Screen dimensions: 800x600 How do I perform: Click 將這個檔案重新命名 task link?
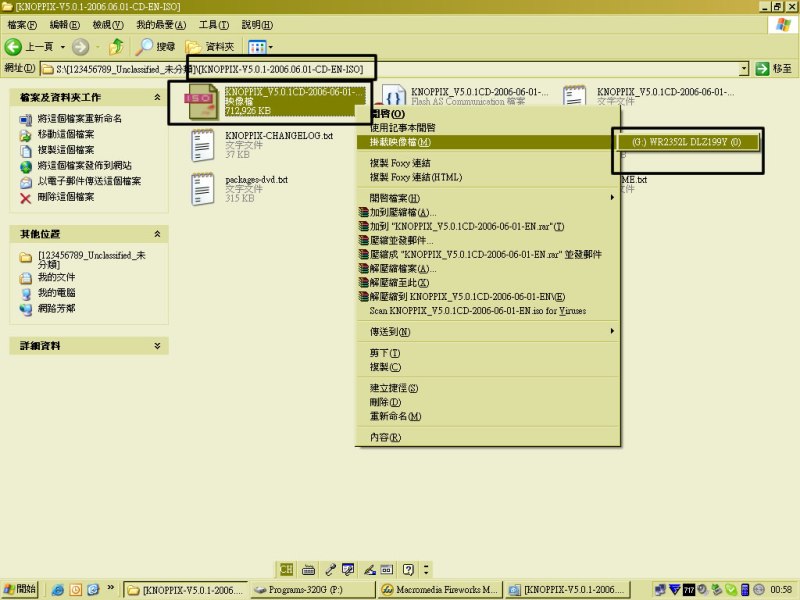pos(80,118)
